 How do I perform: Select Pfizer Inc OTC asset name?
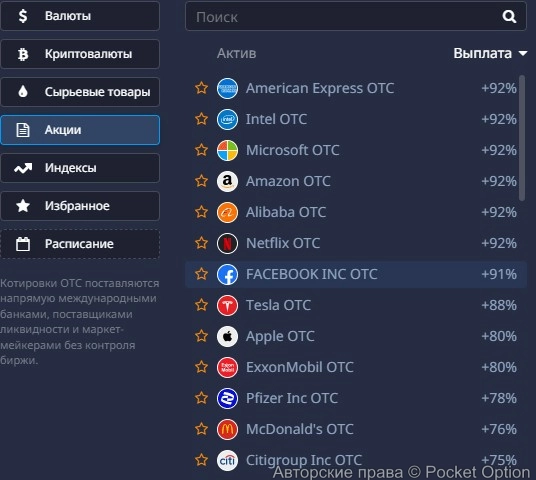pyautogui.click(x=292, y=398)
